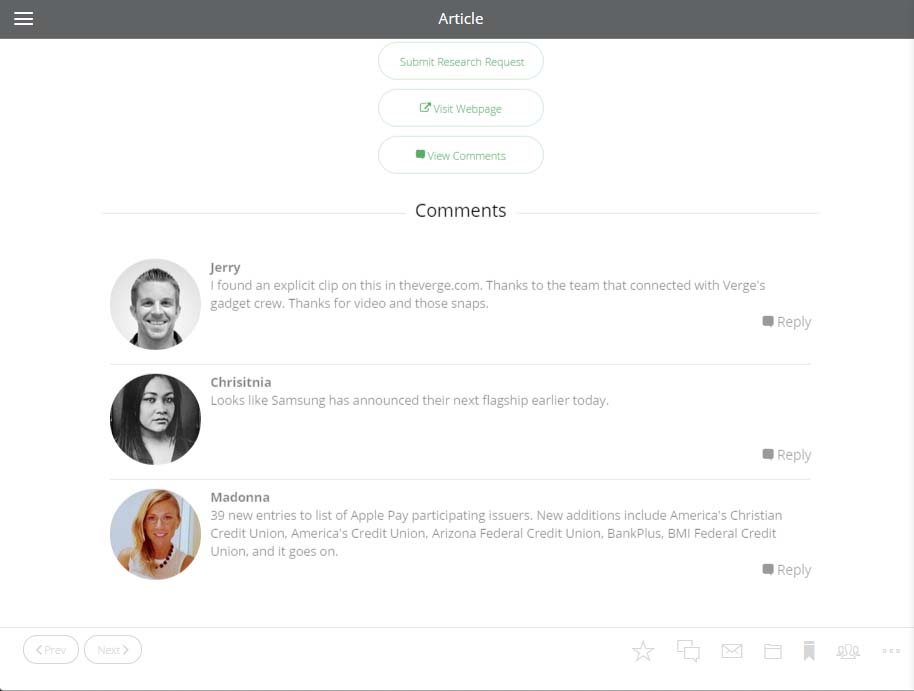Open the chat bubbles comment icon
Viewport: 914px width, 691px height.
[688, 651]
